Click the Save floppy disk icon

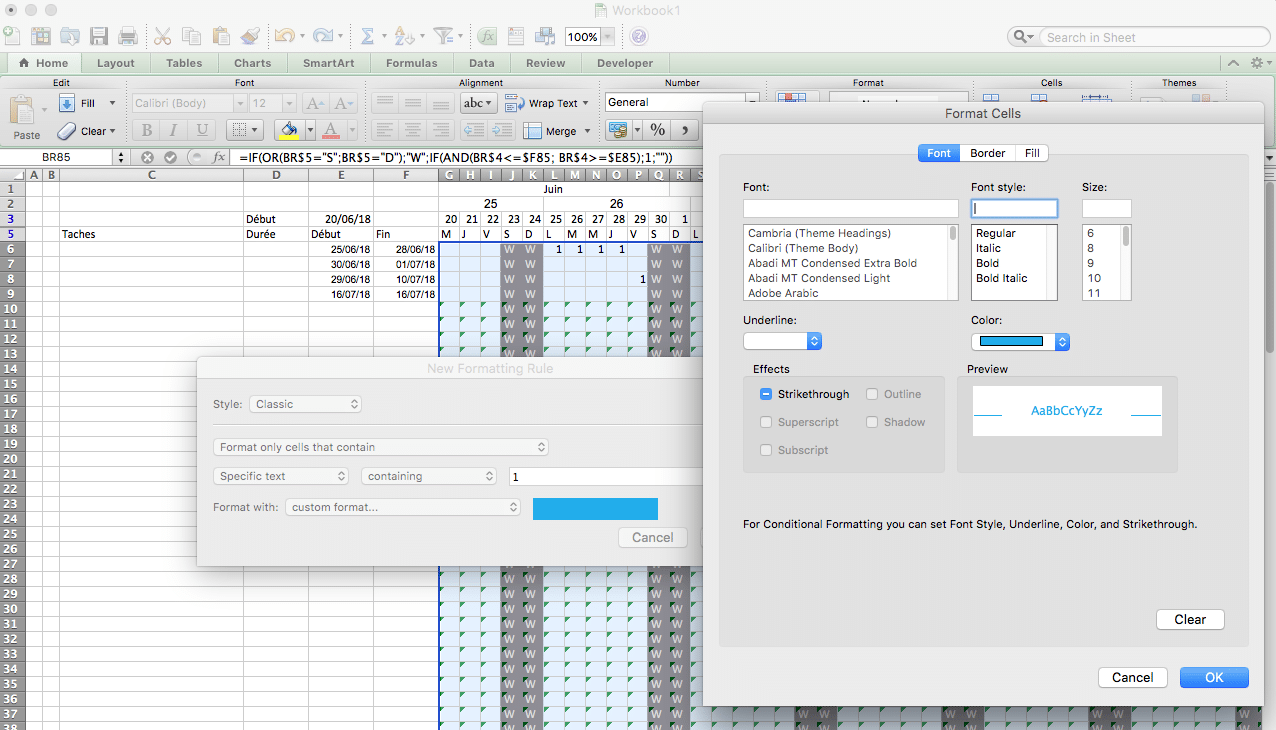tap(99, 37)
